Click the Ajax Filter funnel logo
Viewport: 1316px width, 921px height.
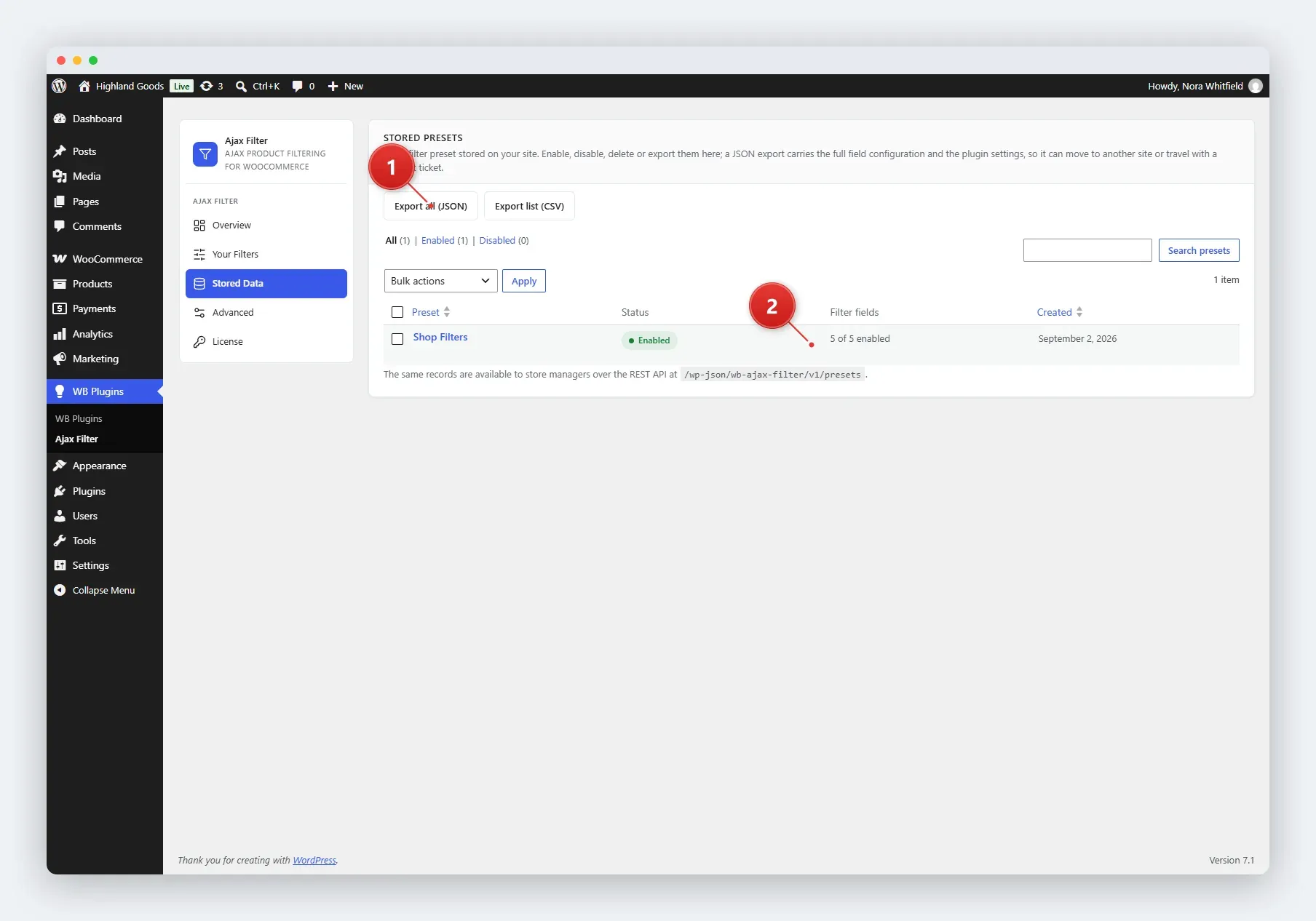(x=205, y=153)
